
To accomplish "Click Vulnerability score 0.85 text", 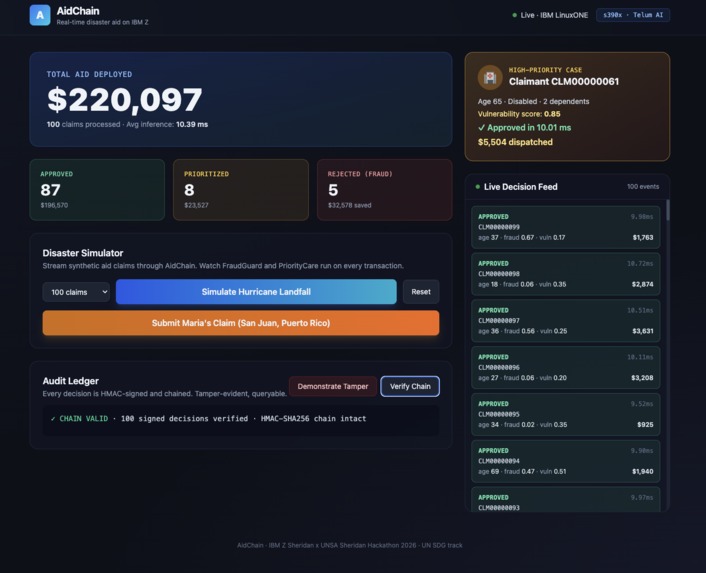I will (519, 114).
